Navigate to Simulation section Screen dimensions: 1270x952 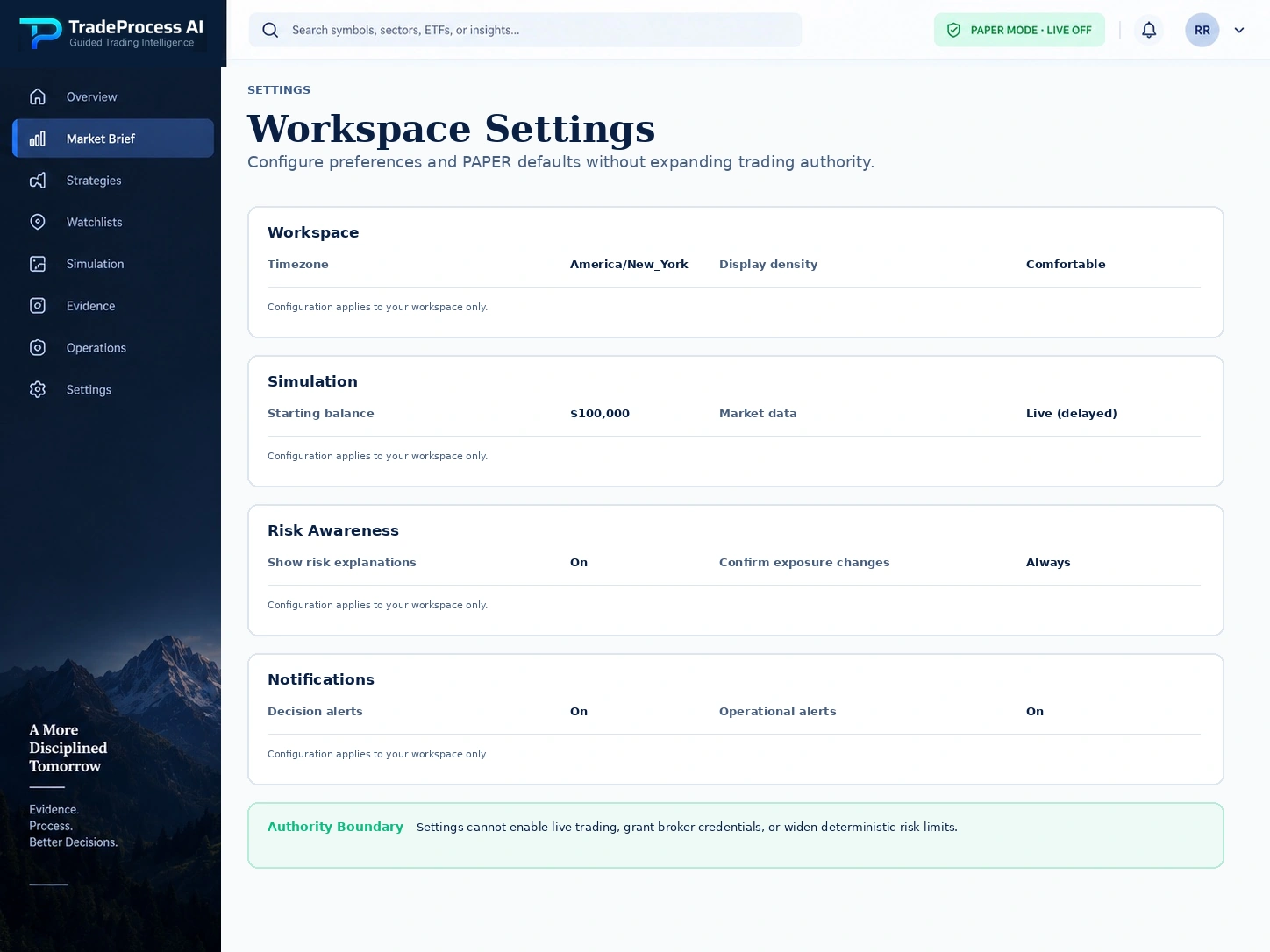[x=113, y=264]
